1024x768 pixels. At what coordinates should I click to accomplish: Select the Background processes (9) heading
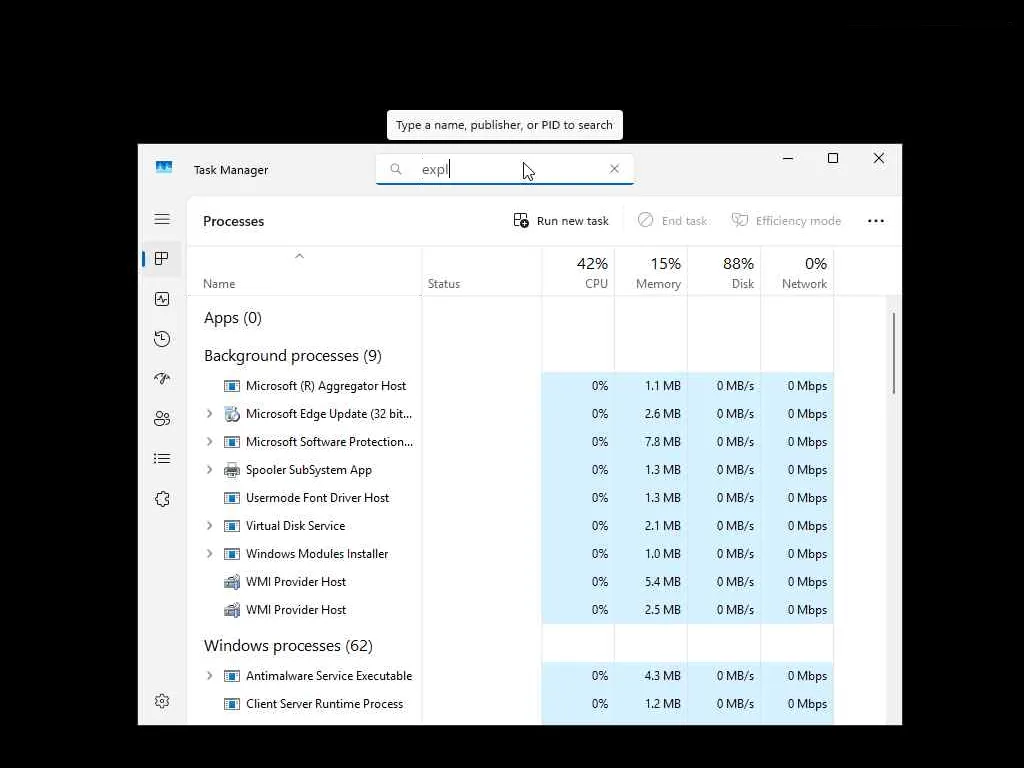pyautogui.click(x=293, y=356)
